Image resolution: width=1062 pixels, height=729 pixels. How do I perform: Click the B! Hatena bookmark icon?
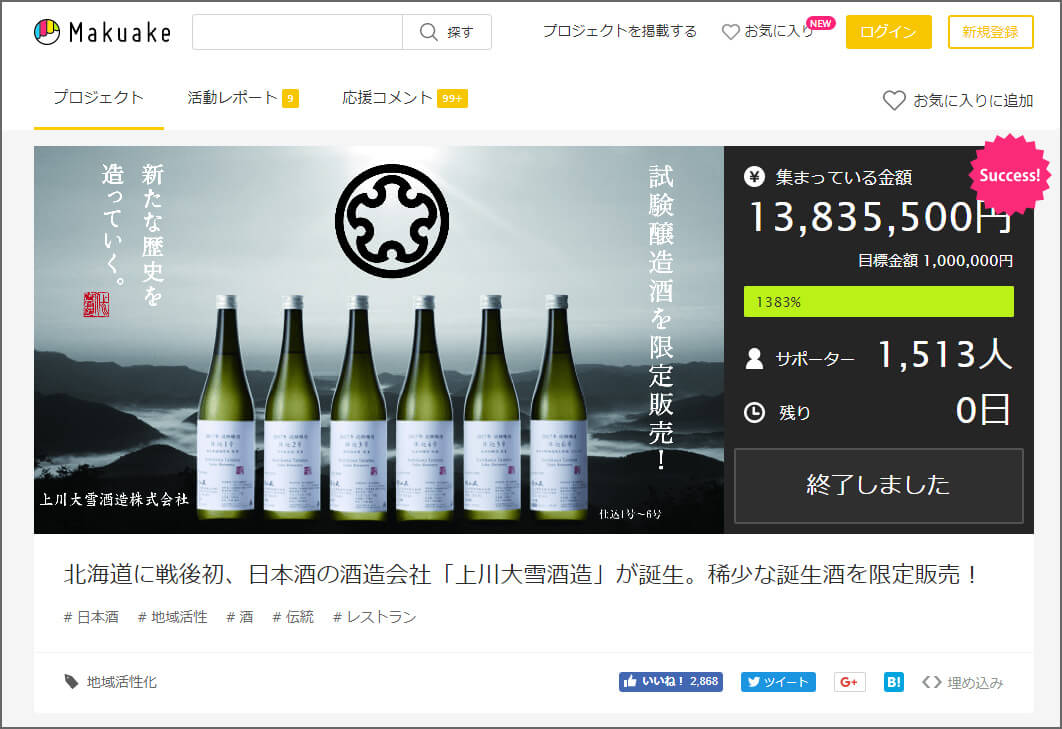[893, 682]
